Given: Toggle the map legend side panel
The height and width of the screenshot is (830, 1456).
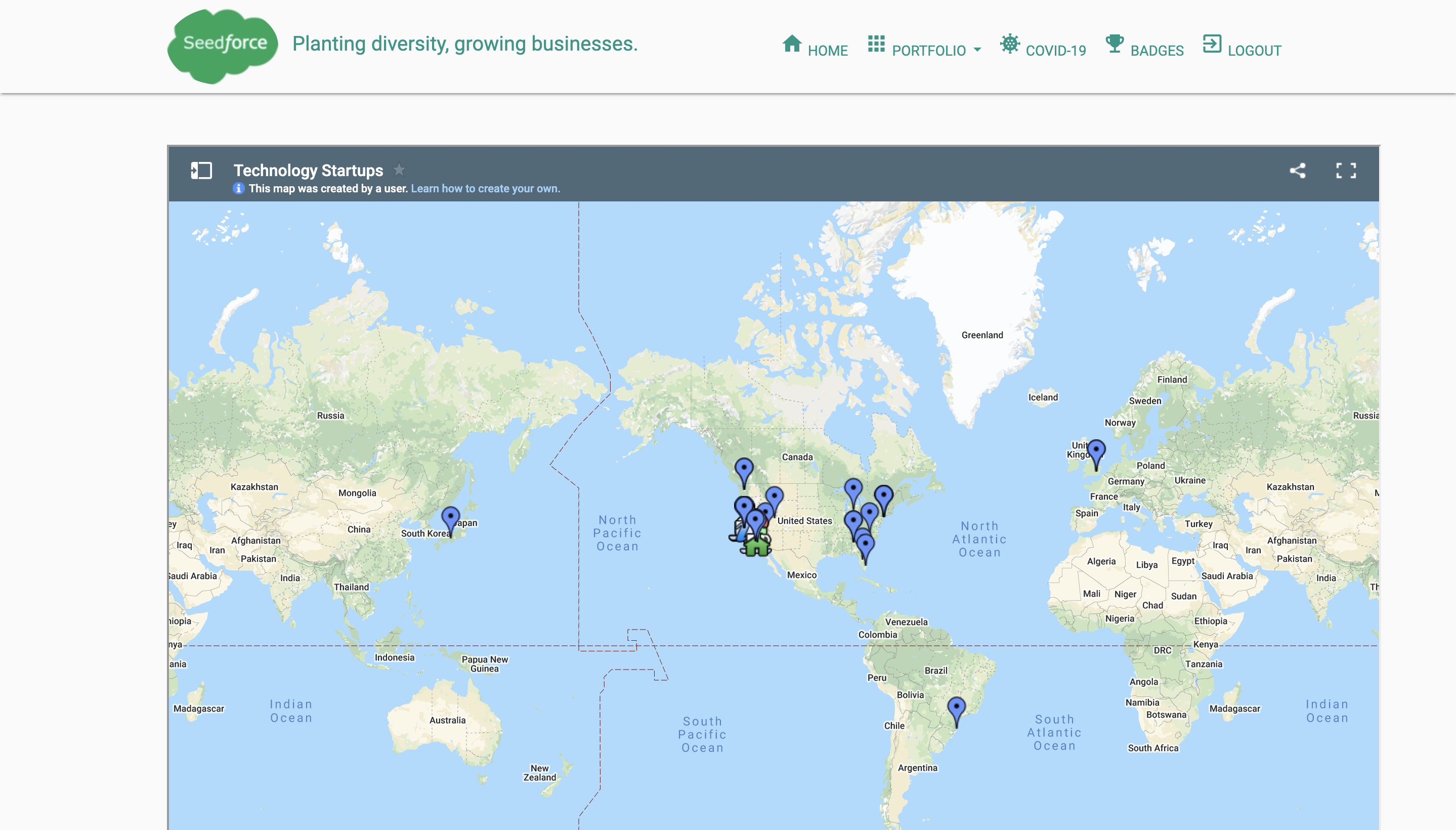Looking at the screenshot, I should 201,171.
